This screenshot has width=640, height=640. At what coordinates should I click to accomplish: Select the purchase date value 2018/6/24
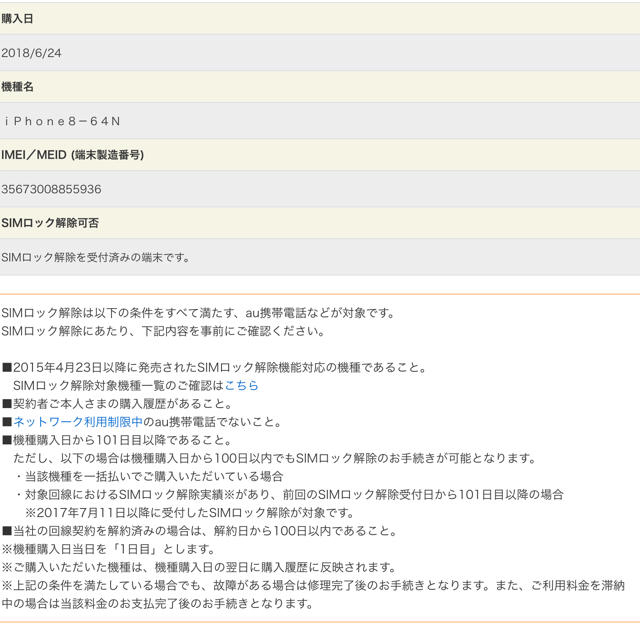pyautogui.click(x=31, y=53)
